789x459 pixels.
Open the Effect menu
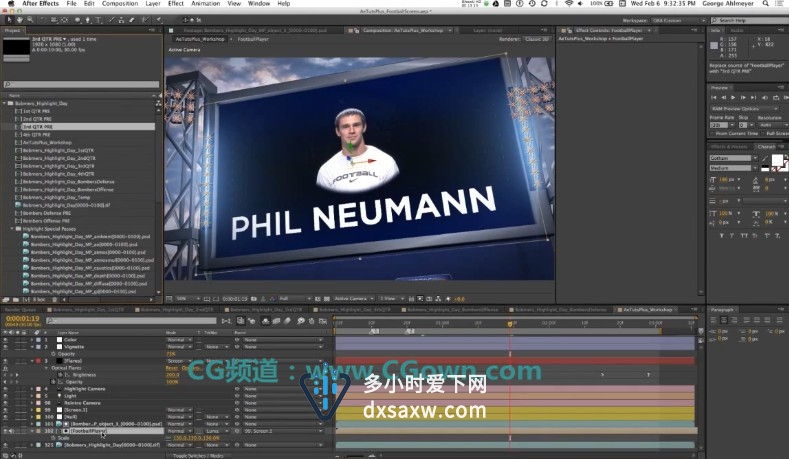[176, 4]
